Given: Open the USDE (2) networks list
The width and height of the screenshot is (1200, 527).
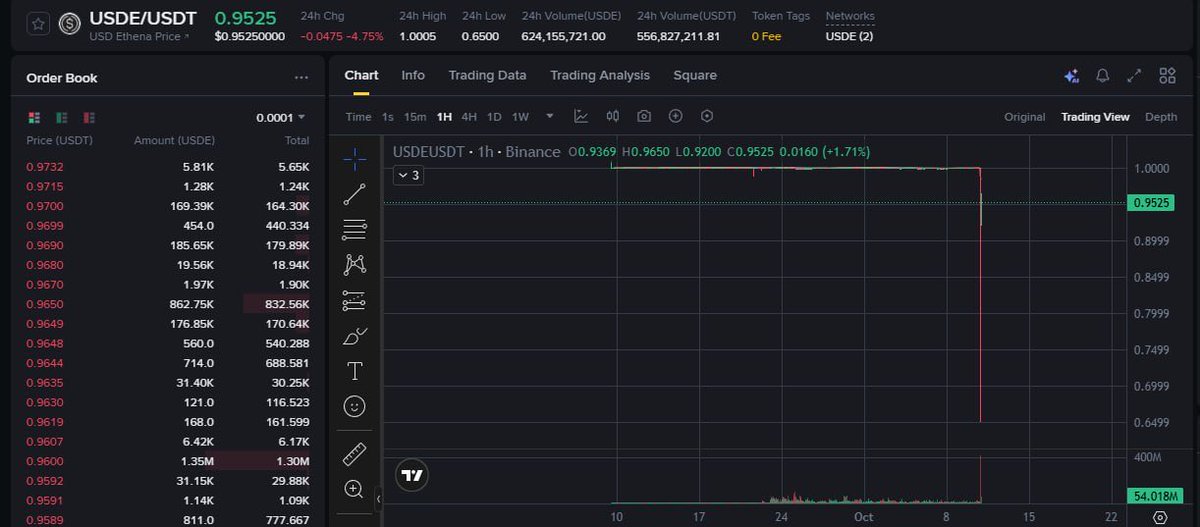Looking at the screenshot, I should pyautogui.click(x=849, y=37).
